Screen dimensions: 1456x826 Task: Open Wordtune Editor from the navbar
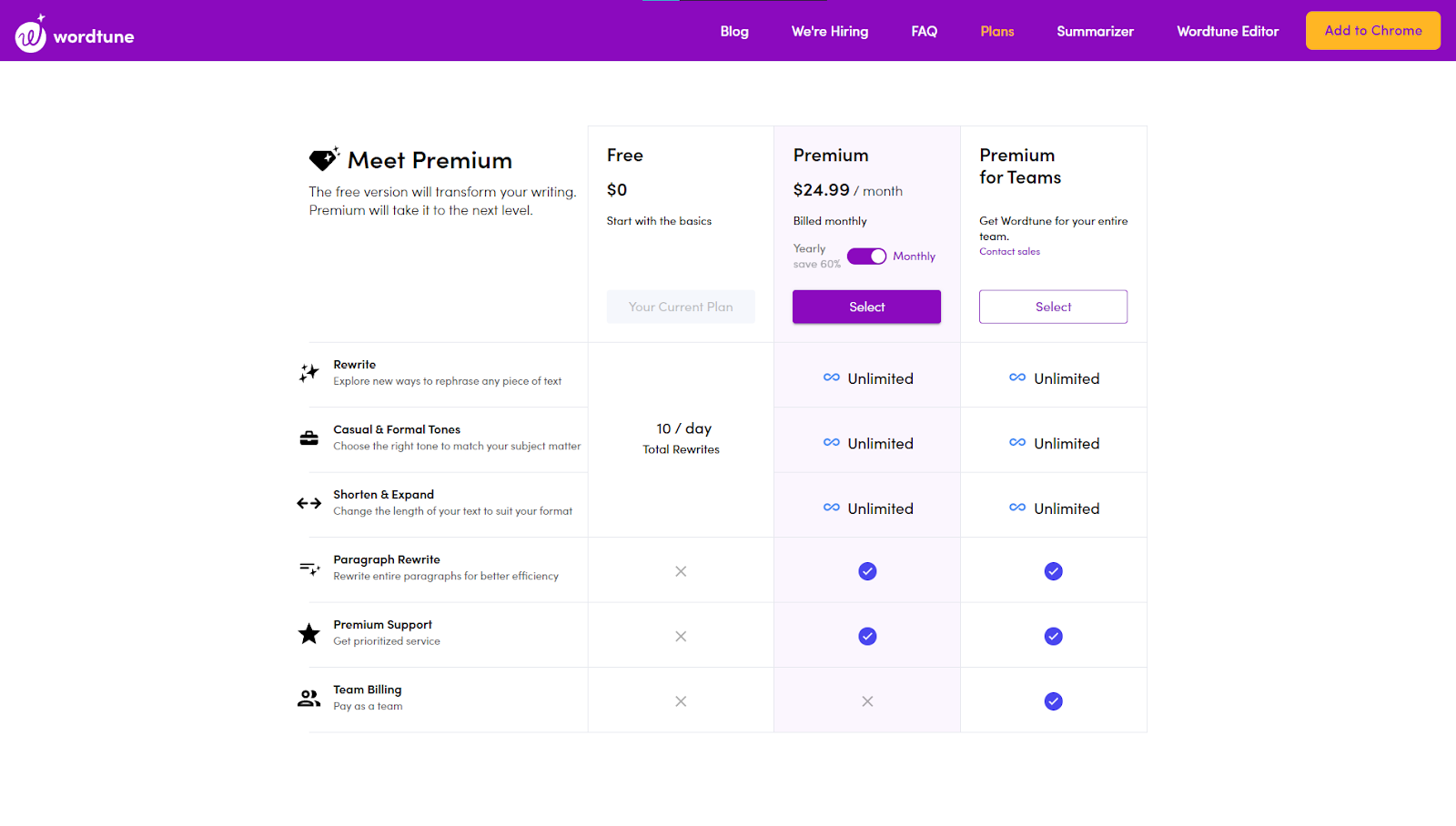coord(1228,31)
